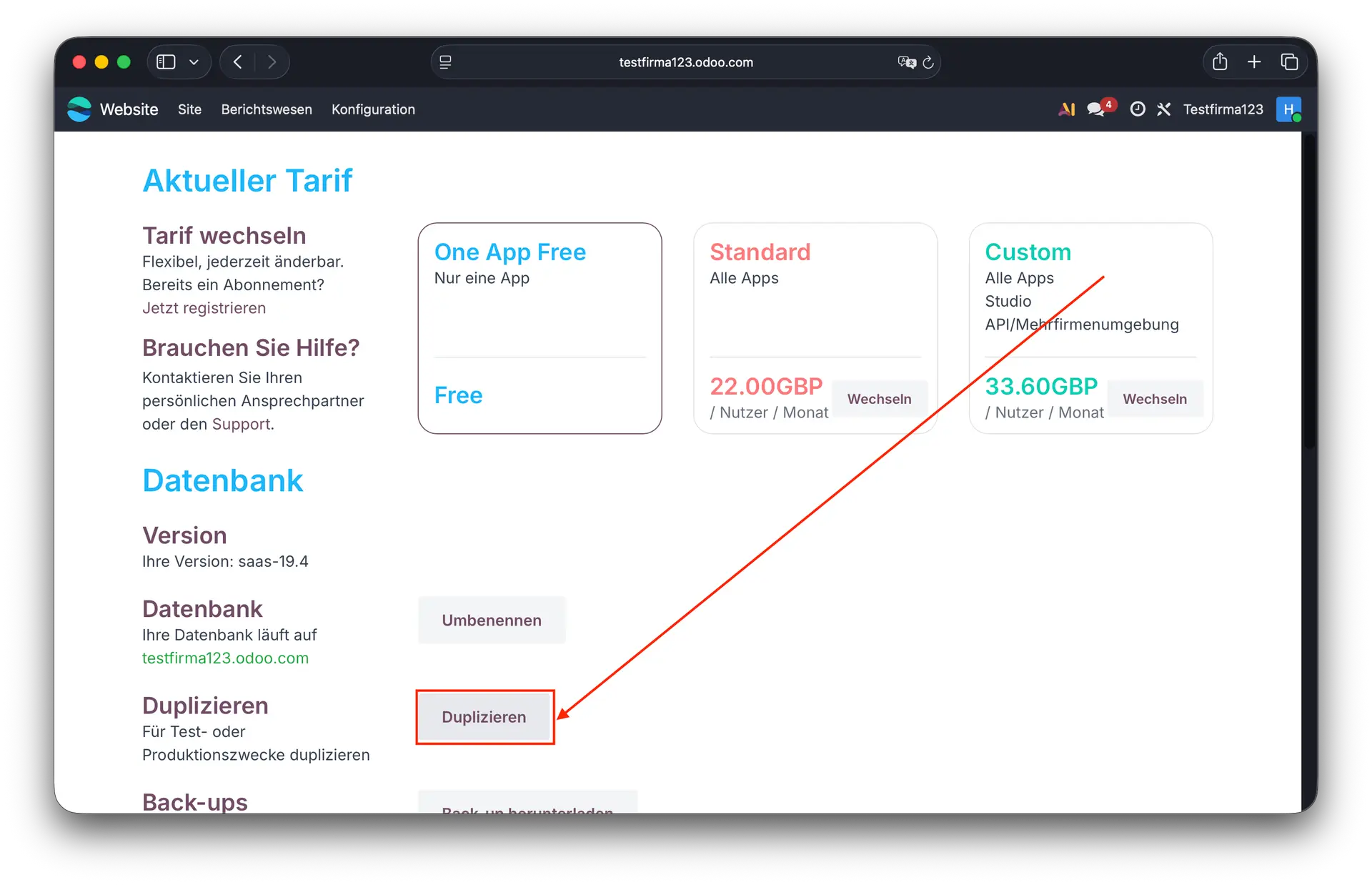Click the 33.60GBP price text
Viewport: 1372px width, 885px height.
(1041, 387)
